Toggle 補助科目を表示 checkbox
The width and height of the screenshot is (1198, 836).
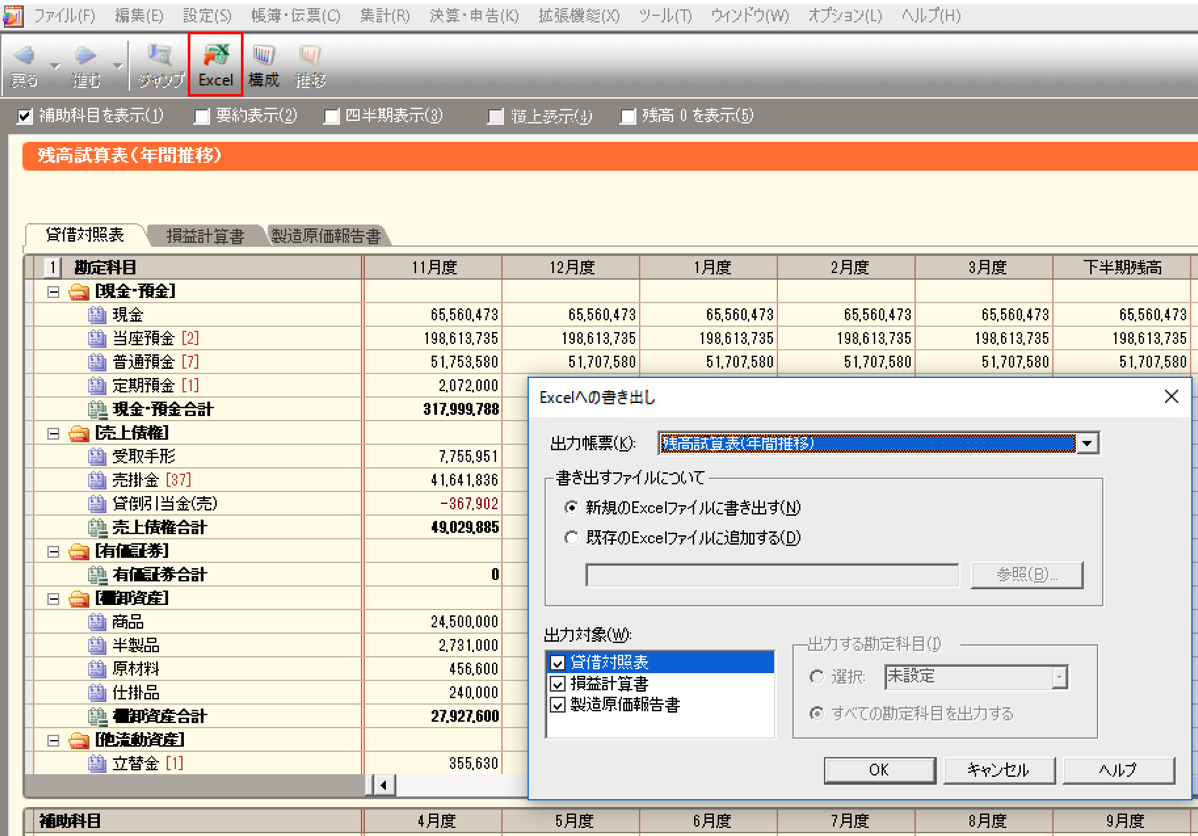click(x=25, y=116)
